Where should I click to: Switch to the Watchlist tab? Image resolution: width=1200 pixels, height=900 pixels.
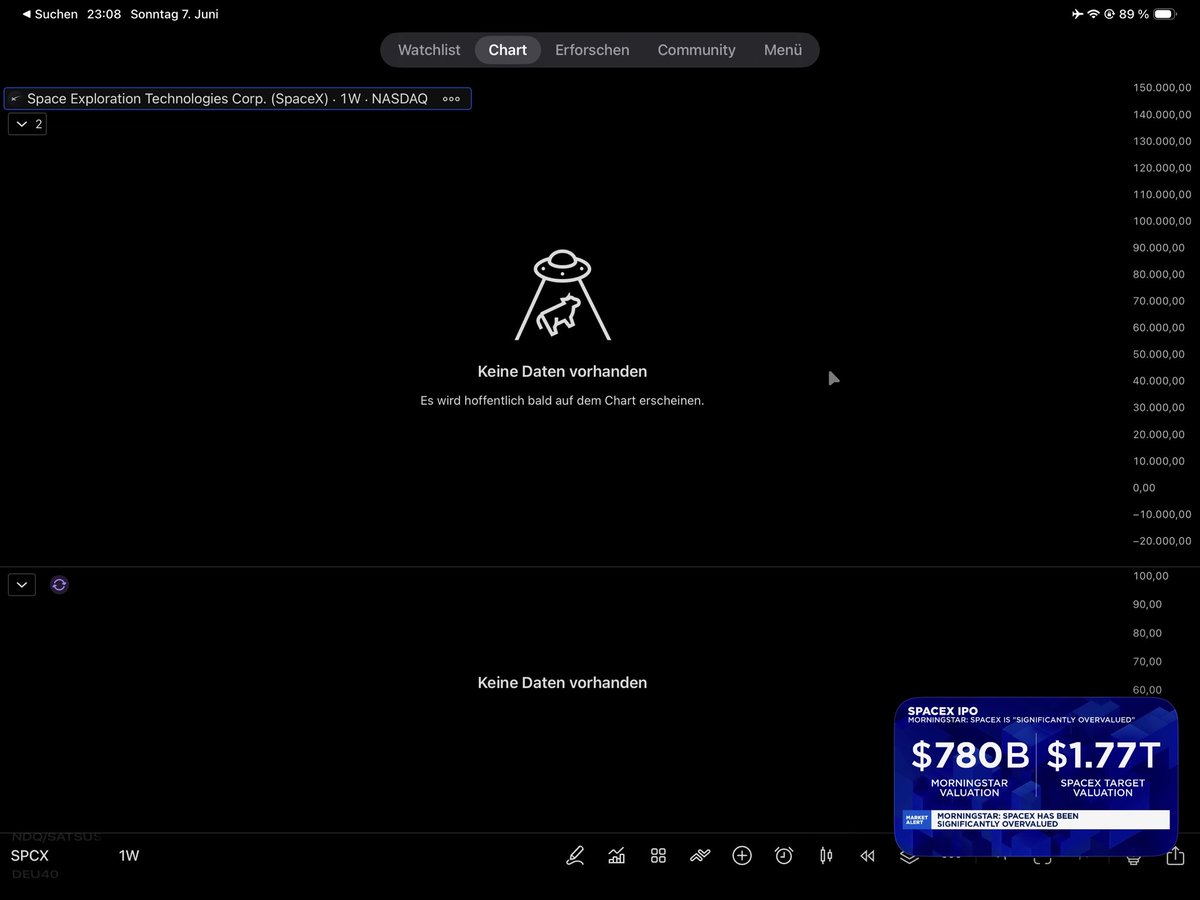pyautogui.click(x=429, y=50)
